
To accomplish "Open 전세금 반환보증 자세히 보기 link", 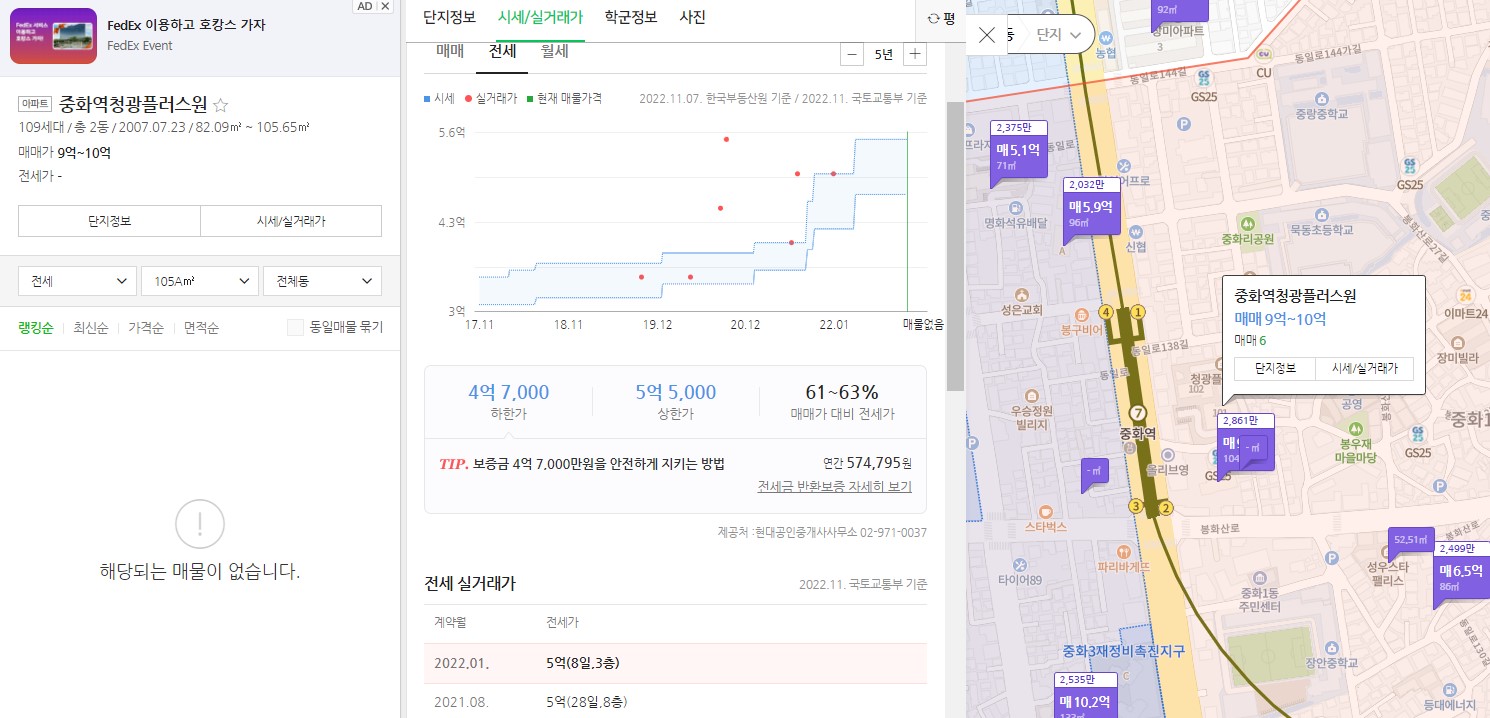I will 835,487.
